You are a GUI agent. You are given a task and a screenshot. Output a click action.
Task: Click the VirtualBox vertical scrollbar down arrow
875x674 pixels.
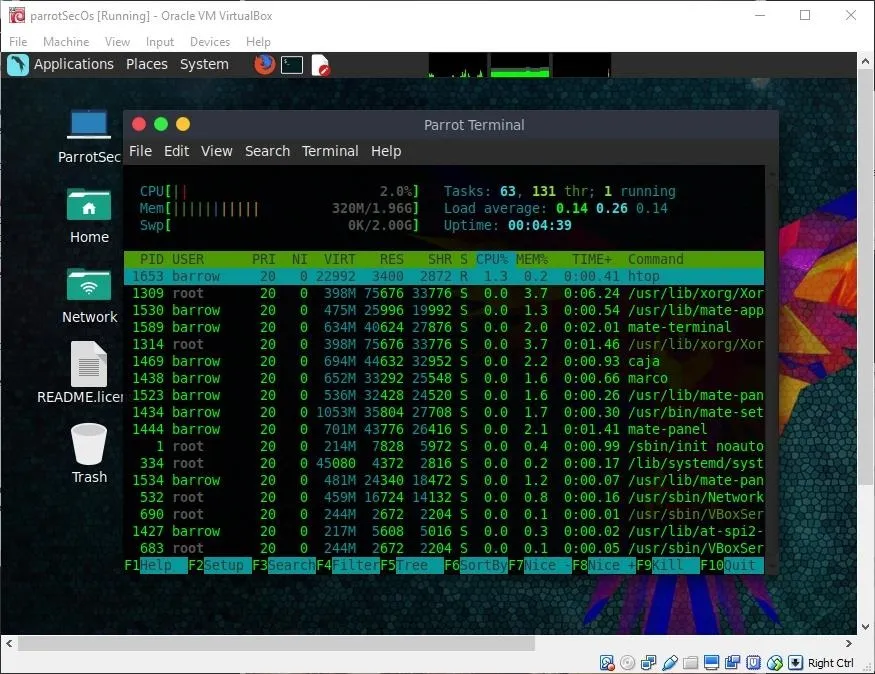coord(866,627)
